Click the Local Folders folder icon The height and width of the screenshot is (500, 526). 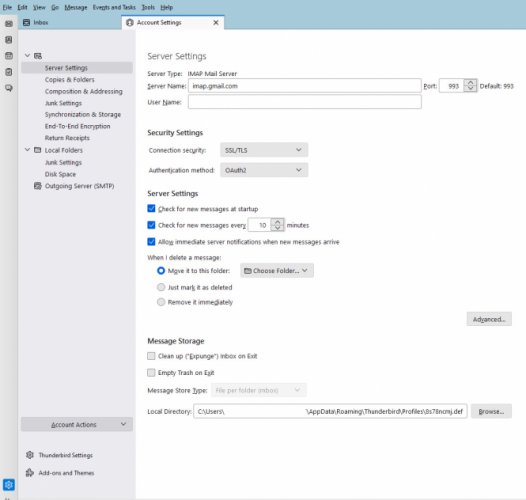38,150
